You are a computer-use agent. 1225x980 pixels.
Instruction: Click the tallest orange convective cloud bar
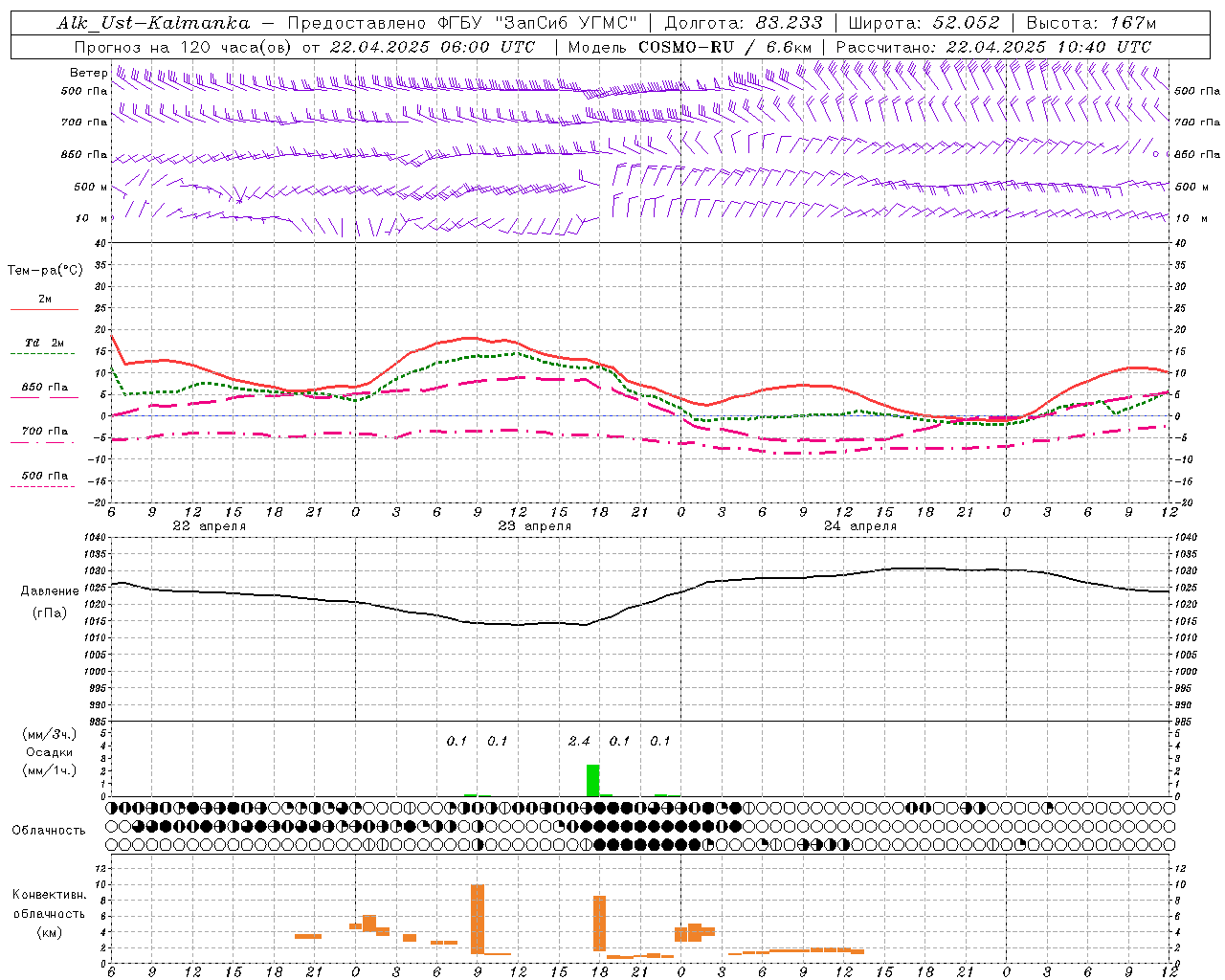click(x=478, y=919)
